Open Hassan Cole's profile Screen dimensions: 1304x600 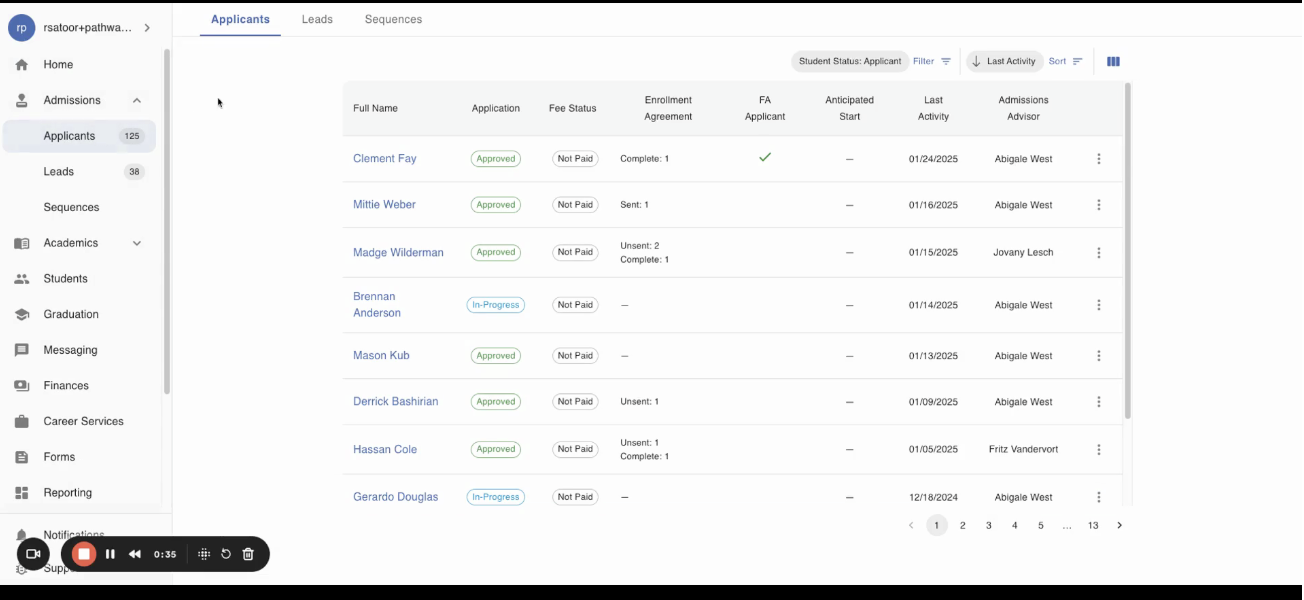(385, 450)
